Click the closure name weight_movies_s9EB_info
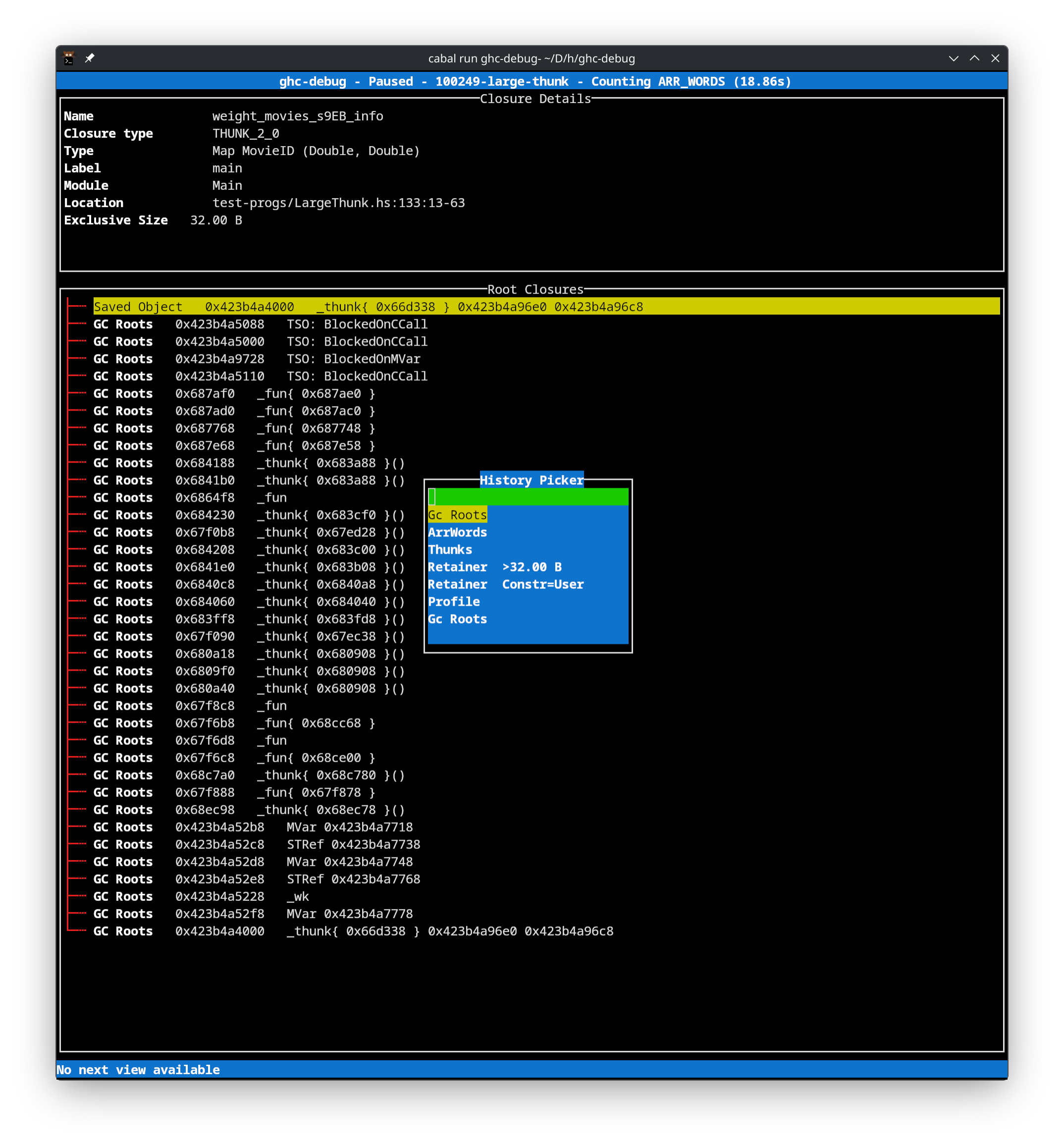The width and height of the screenshot is (1064, 1146). pos(298,116)
